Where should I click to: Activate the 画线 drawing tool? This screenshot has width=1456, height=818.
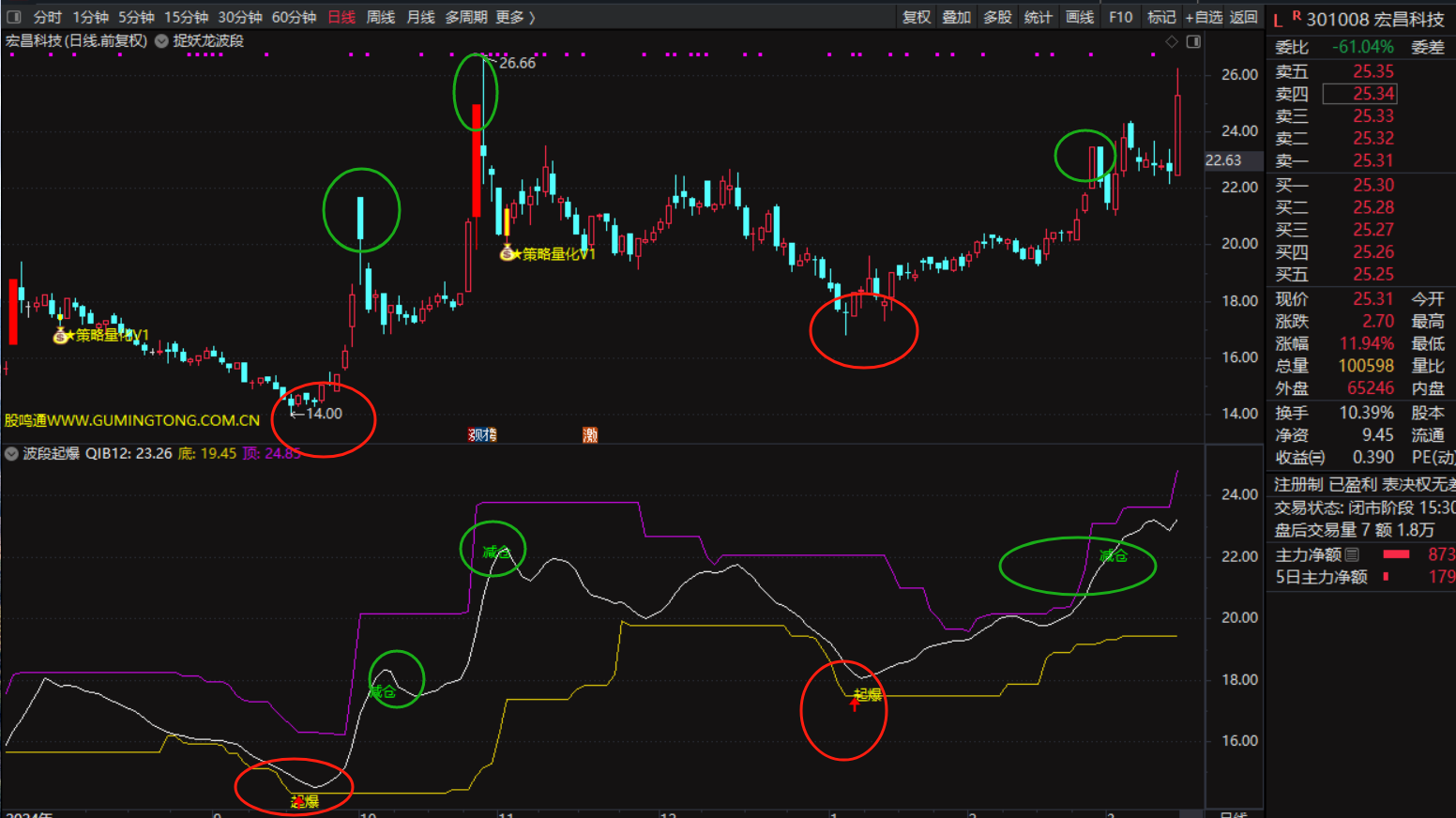pos(1080,17)
